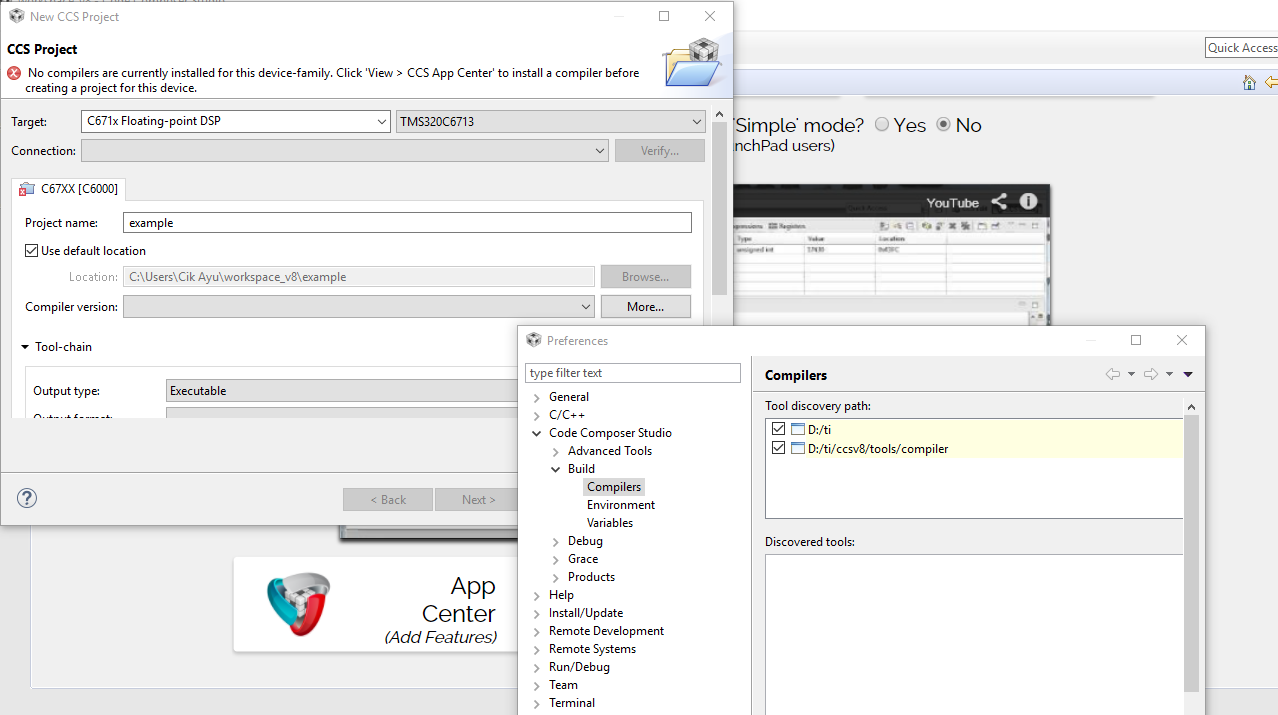Expand the General preferences node
This screenshot has height=715, width=1278.
click(537, 397)
